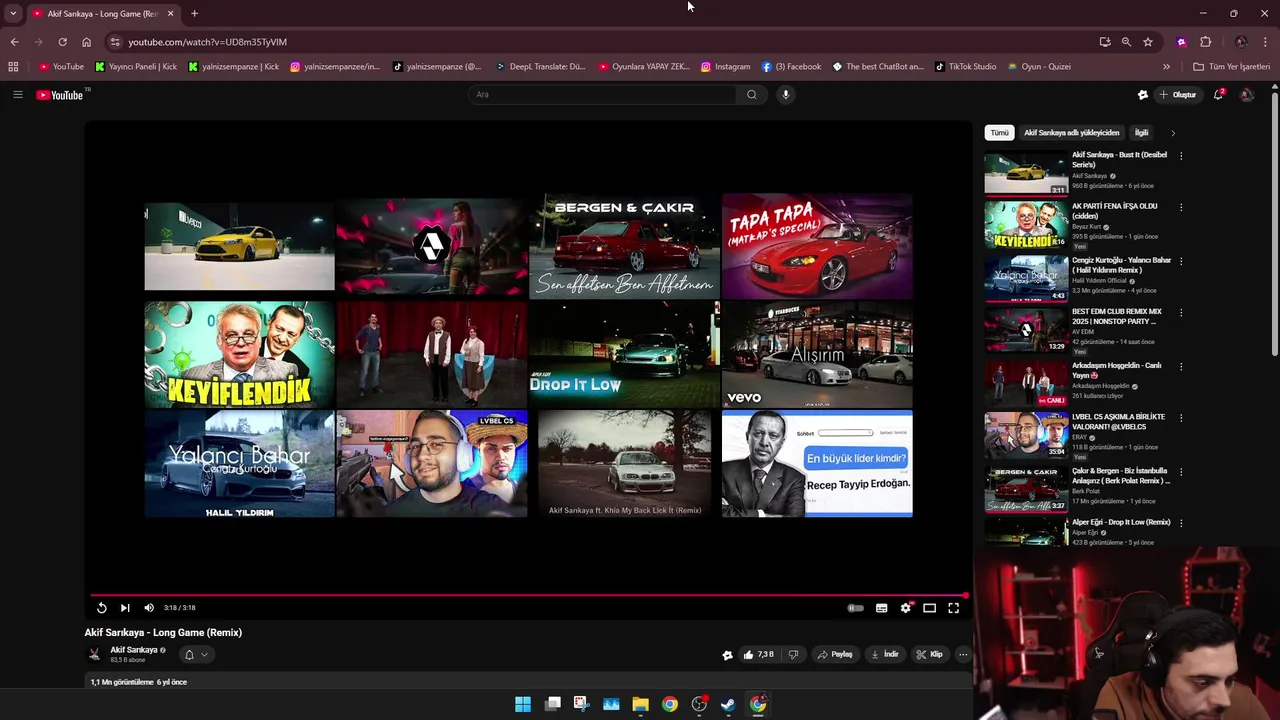The image size is (1280, 720).
Task: Open options for LVBEL C5 AŞKIMLA BİRLİKTE video
Action: pyautogui.click(x=1181, y=418)
